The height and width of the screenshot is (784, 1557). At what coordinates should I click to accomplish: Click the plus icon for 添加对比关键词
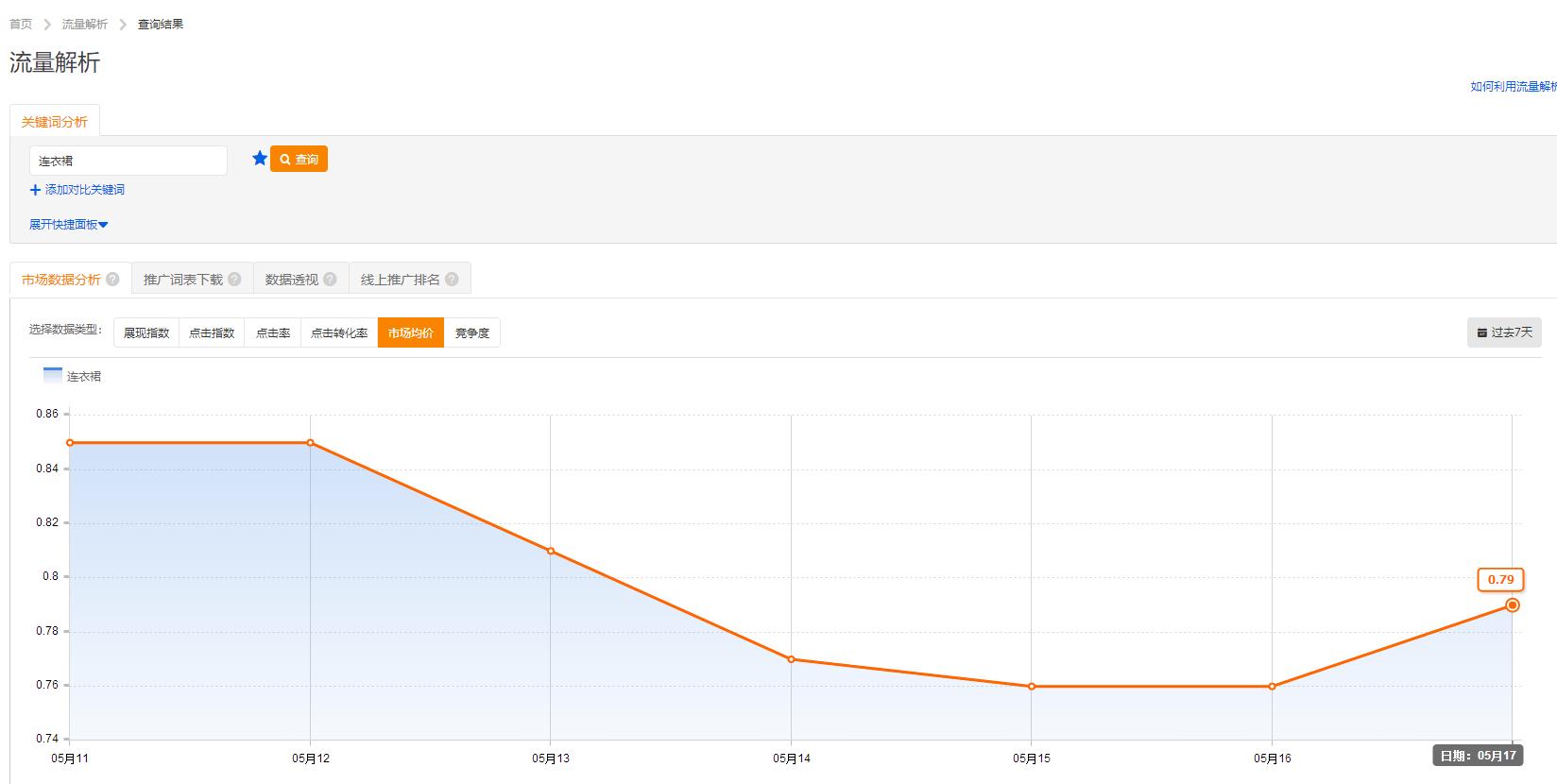(36, 190)
